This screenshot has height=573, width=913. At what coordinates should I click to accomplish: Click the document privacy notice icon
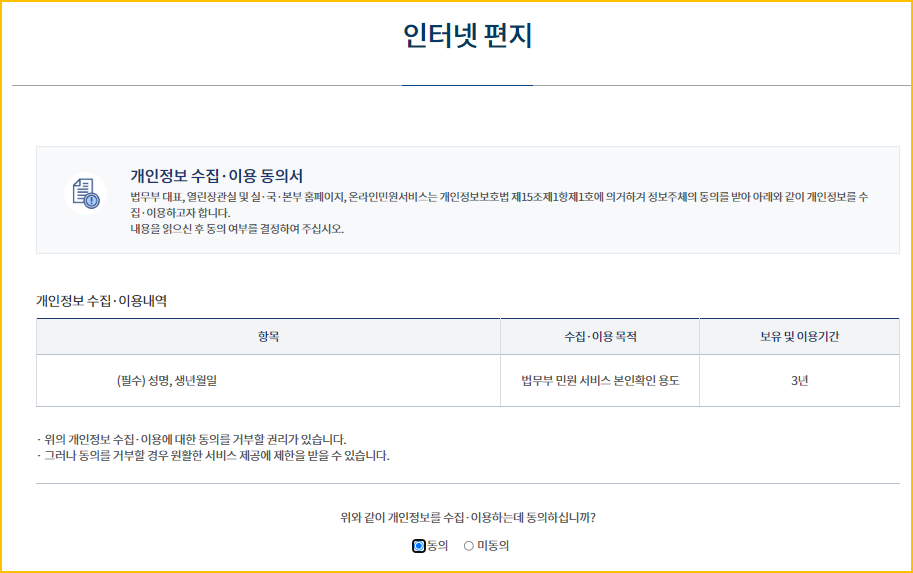tap(86, 193)
